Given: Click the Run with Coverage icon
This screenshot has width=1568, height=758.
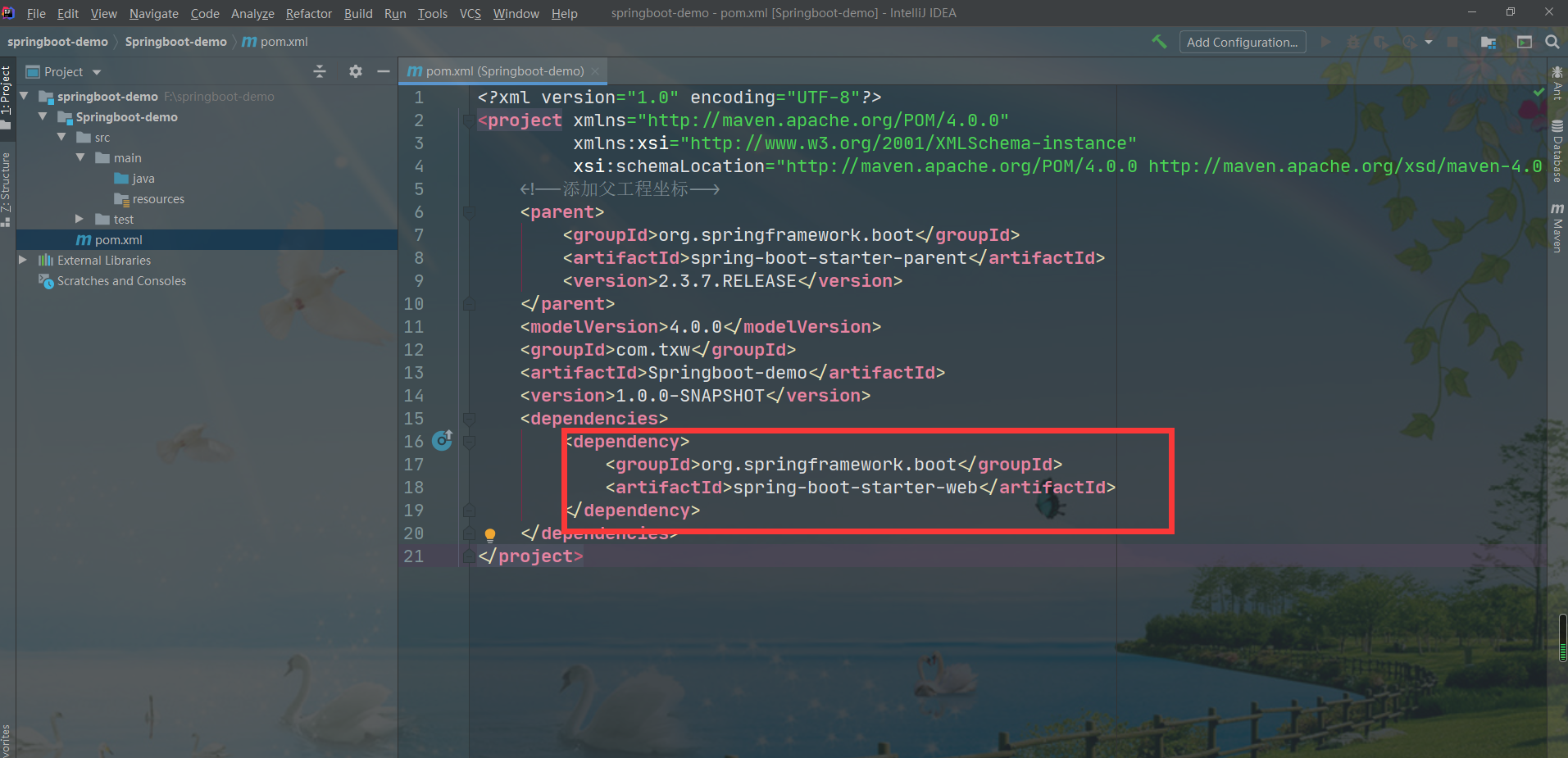Looking at the screenshot, I should click(x=1381, y=42).
